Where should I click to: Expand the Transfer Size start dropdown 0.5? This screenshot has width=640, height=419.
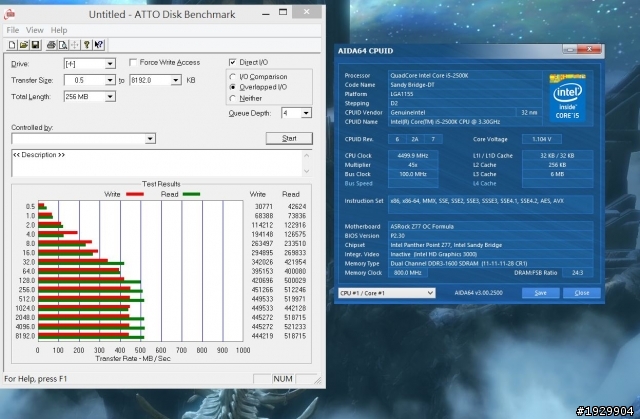(x=110, y=80)
